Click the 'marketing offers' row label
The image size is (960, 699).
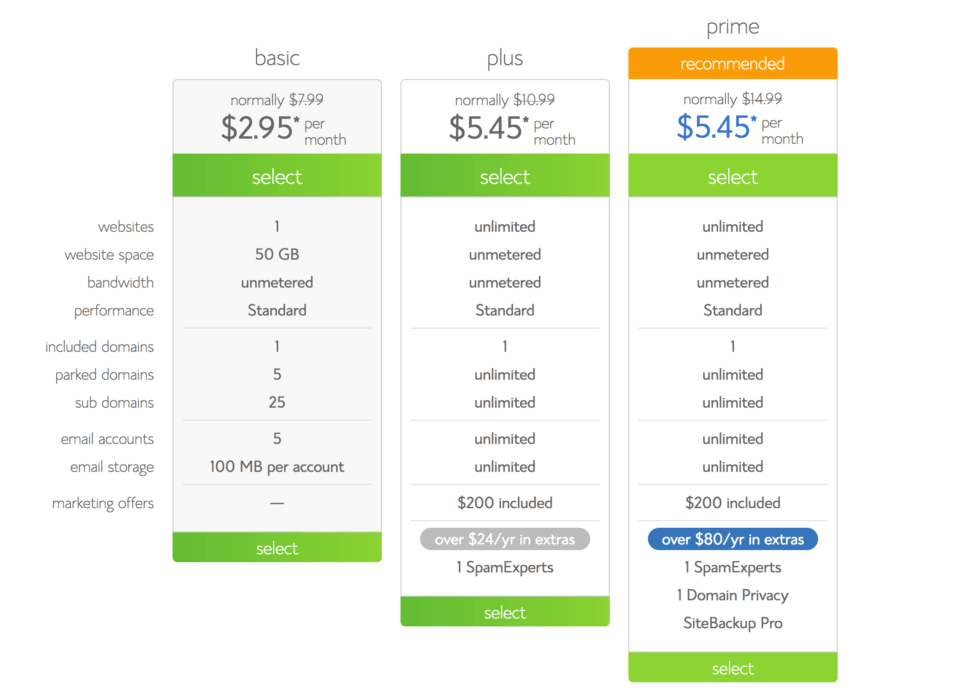[x=103, y=503]
